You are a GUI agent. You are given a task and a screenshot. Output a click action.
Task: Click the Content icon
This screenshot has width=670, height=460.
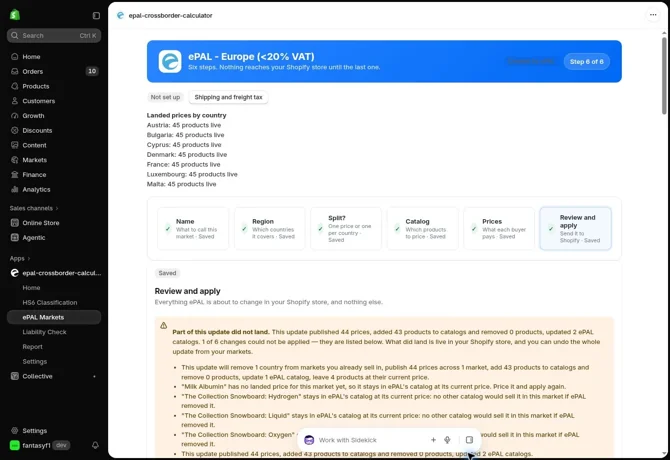tap(15, 145)
